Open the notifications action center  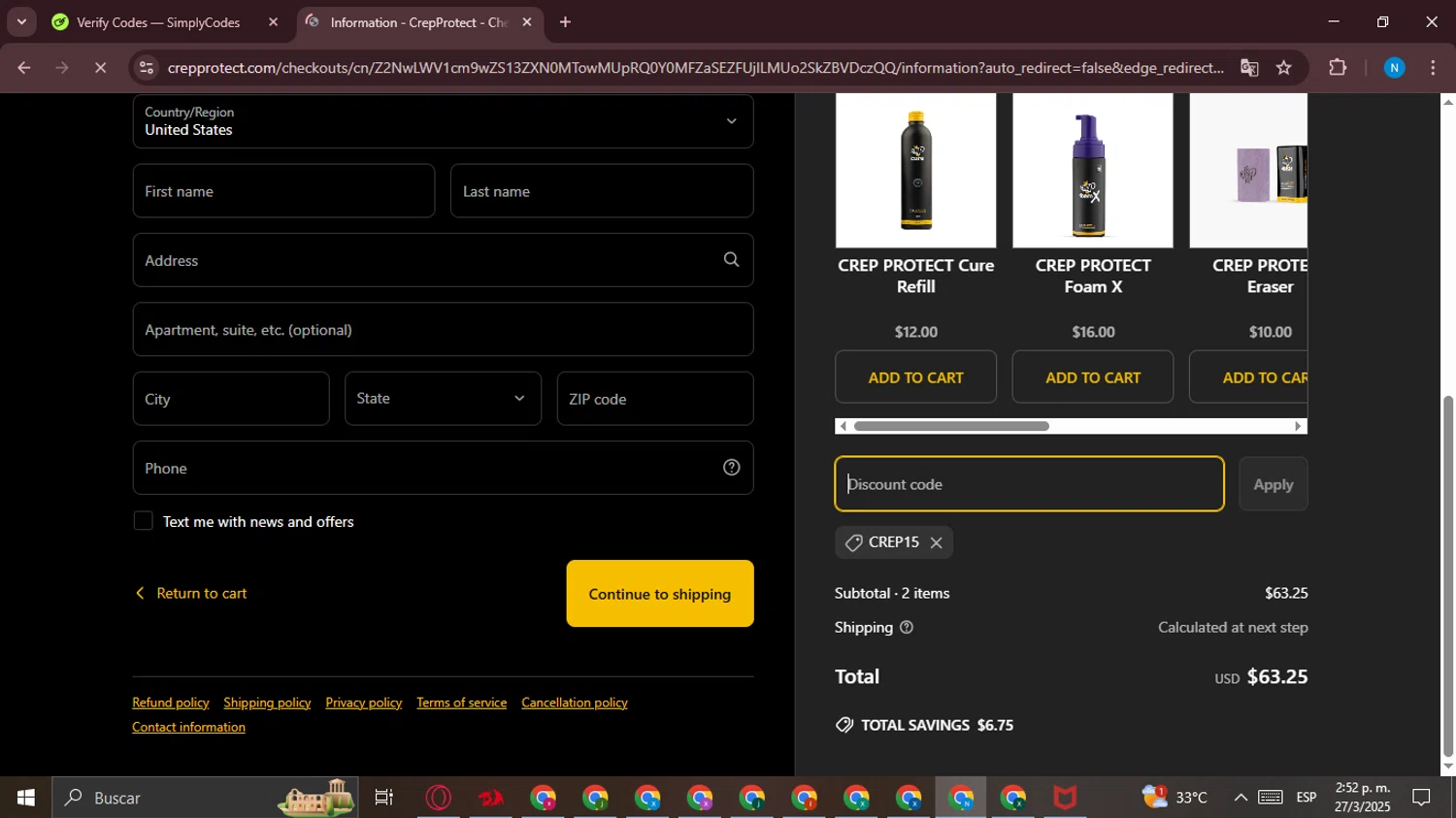tap(1421, 798)
